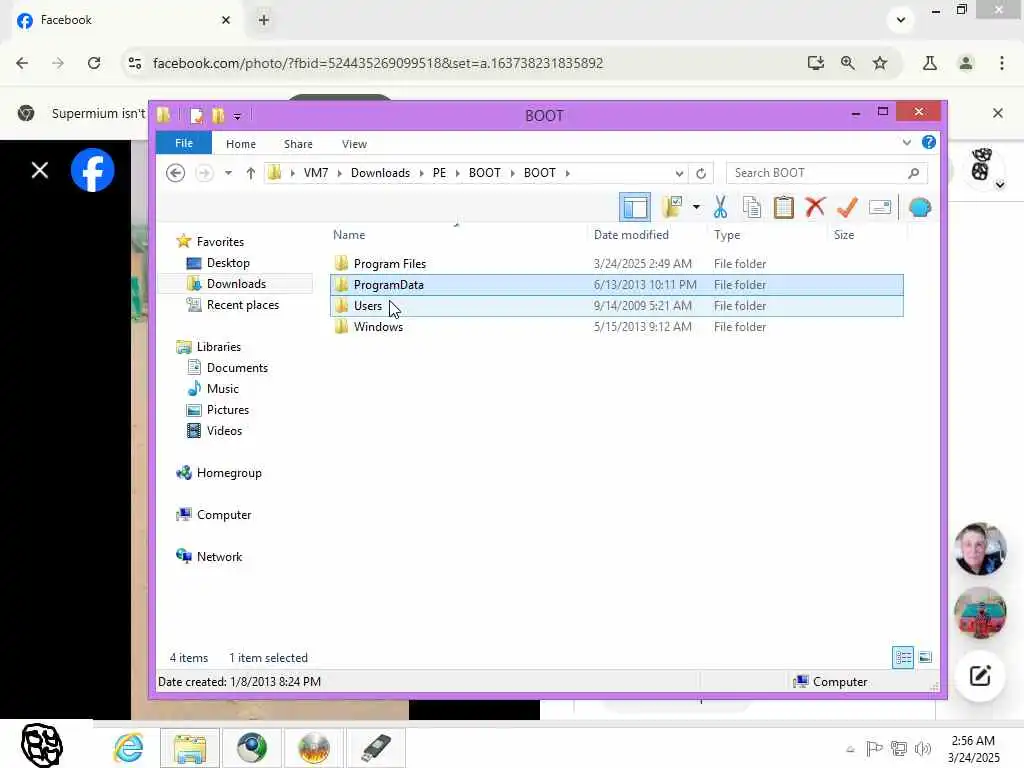Open Downloads in Favorites sidebar
The height and width of the screenshot is (768, 1024).
coord(236,283)
